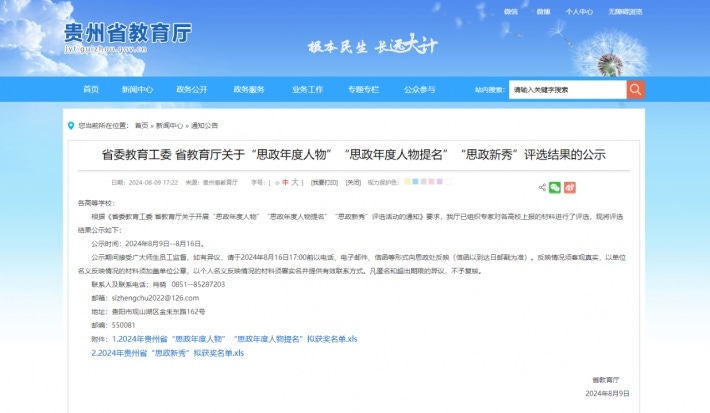The height and width of the screenshot is (413, 710).
Task: Click the email sizhengchu2022@126.com
Action: click(155, 298)
